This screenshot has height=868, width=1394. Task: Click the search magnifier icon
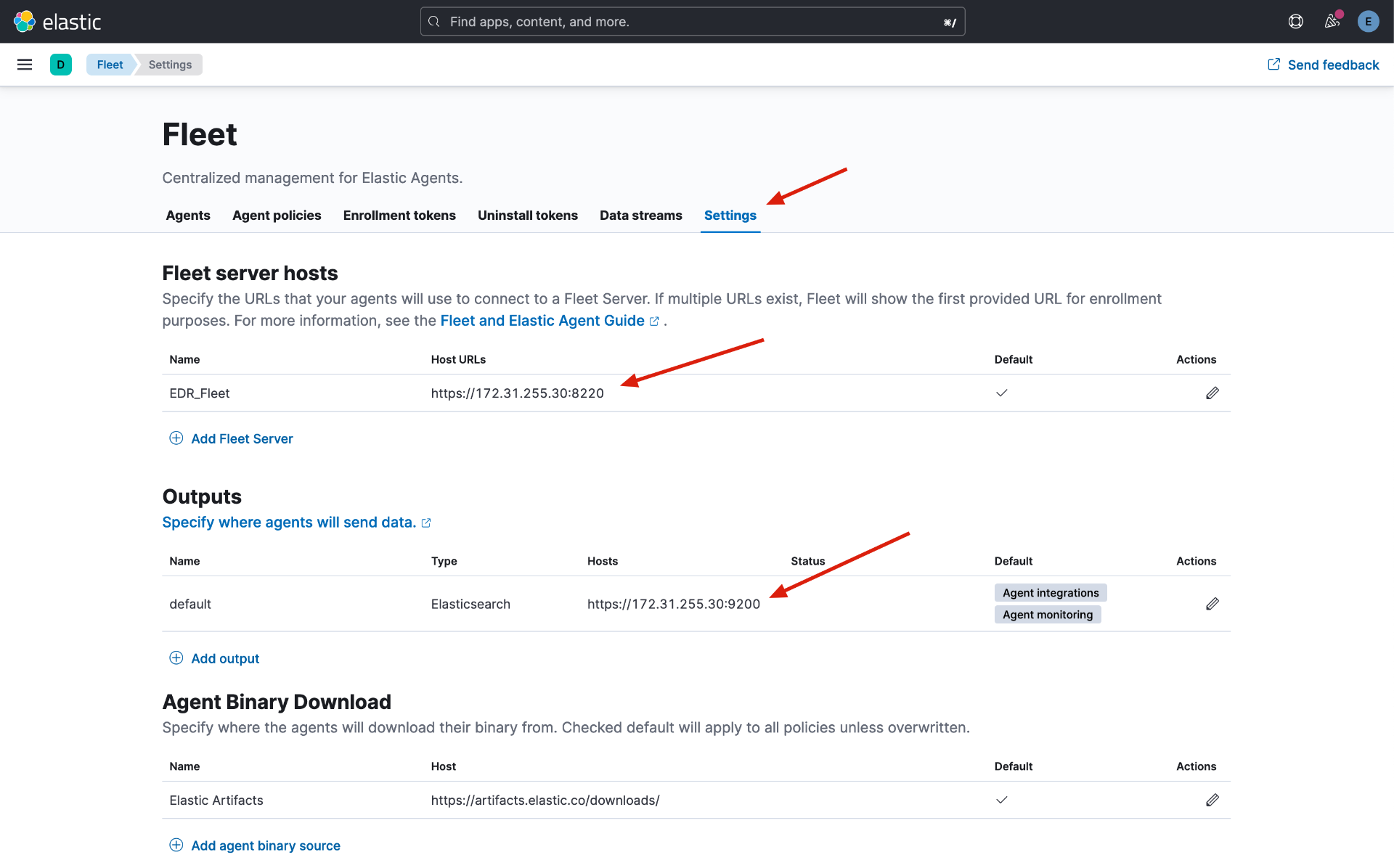tap(434, 22)
